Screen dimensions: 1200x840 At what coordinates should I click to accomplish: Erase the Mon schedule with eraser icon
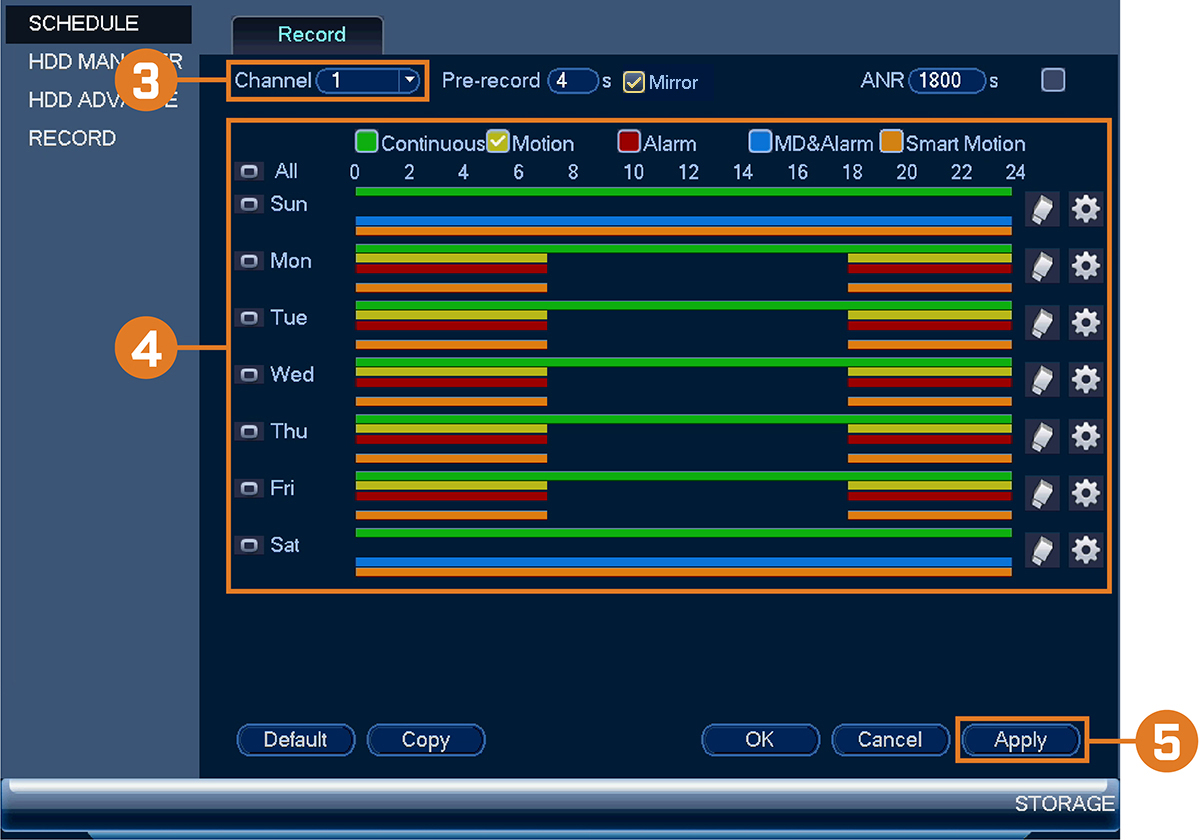pos(1041,266)
